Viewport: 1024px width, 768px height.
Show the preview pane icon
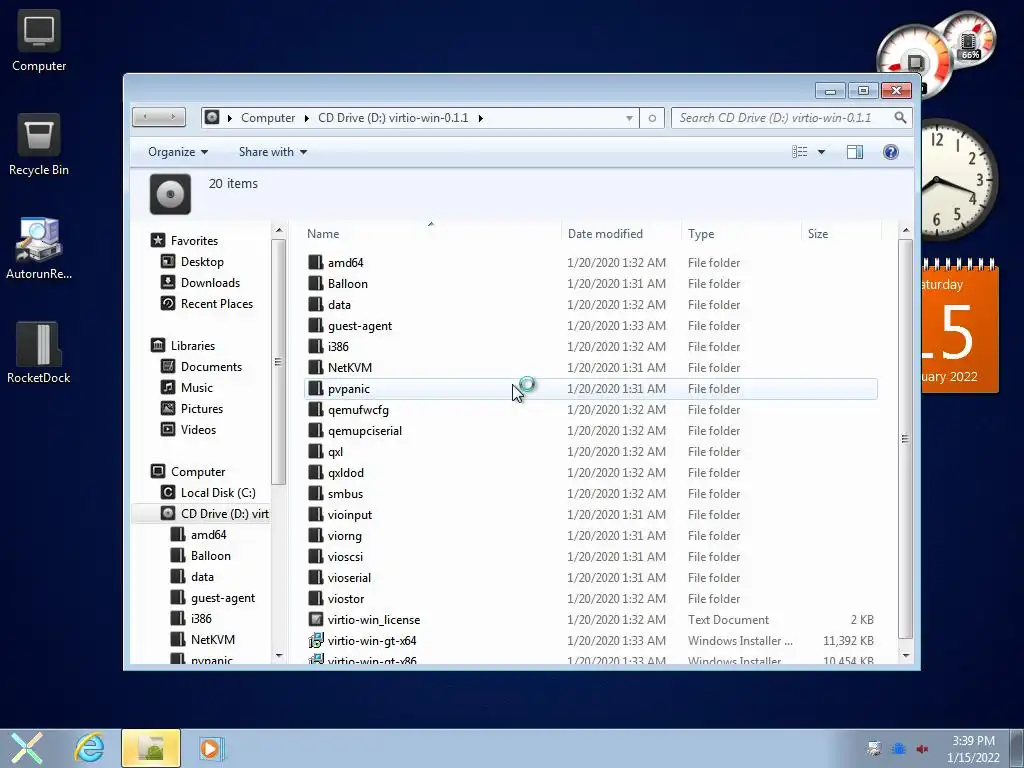click(x=854, y=152)
